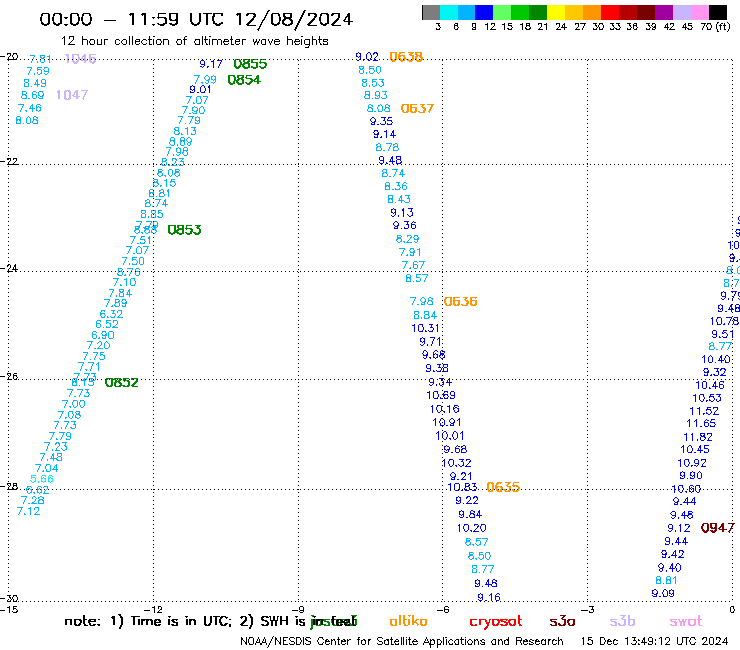This screenshot has height=650, width=740.
Task: Select the 's3b' satellite legend label
Action: [622, 621]
